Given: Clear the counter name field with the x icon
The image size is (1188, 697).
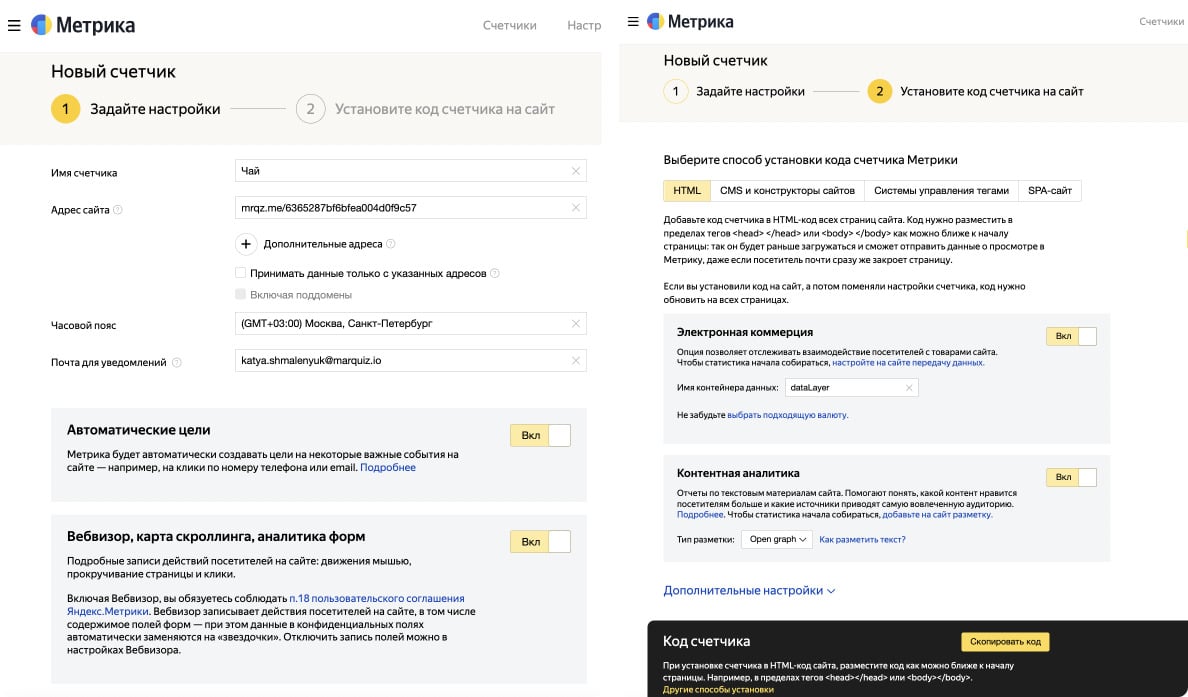Looking at the screenshot, I should [x=576, y=170].
